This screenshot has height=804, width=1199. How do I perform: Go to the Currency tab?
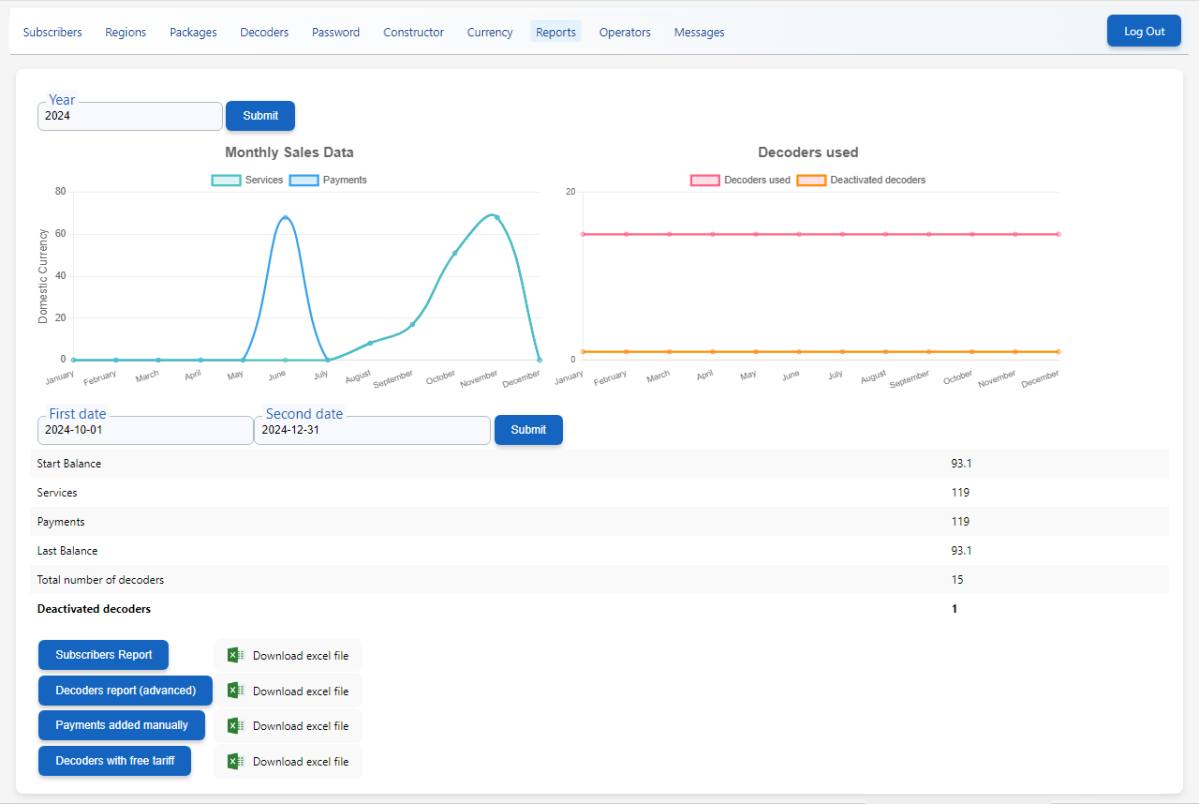click(x=490, y=32)
